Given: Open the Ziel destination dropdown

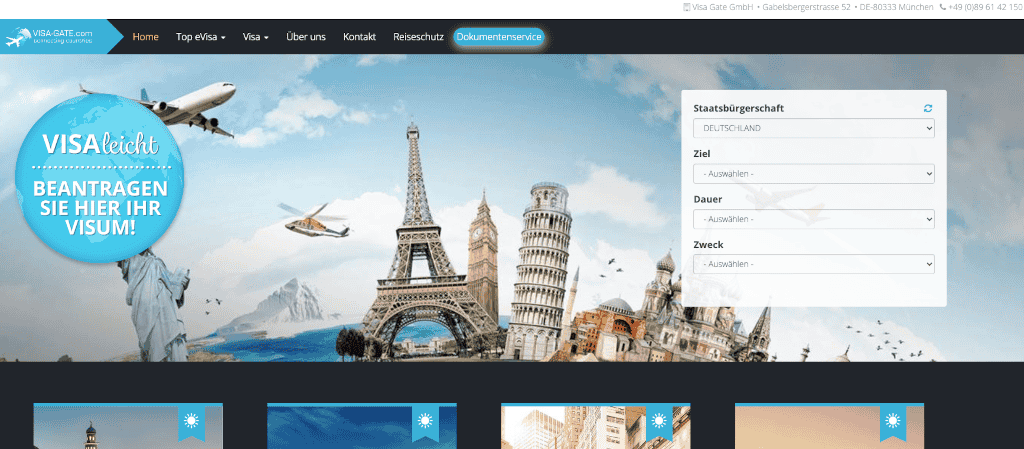Looking at the screenshot, I should (x=813, y=174).
